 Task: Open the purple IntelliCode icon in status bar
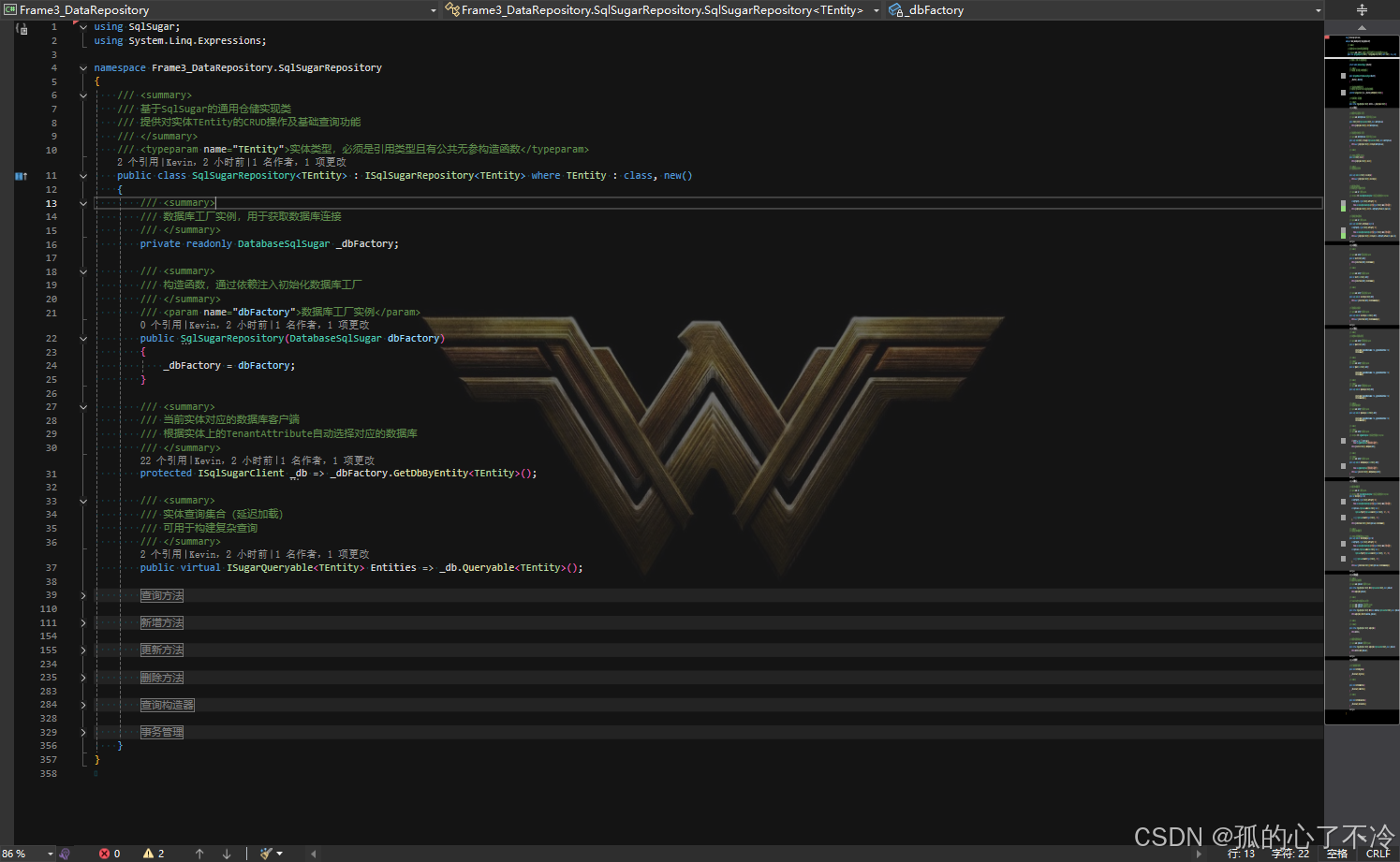[65, 854]
